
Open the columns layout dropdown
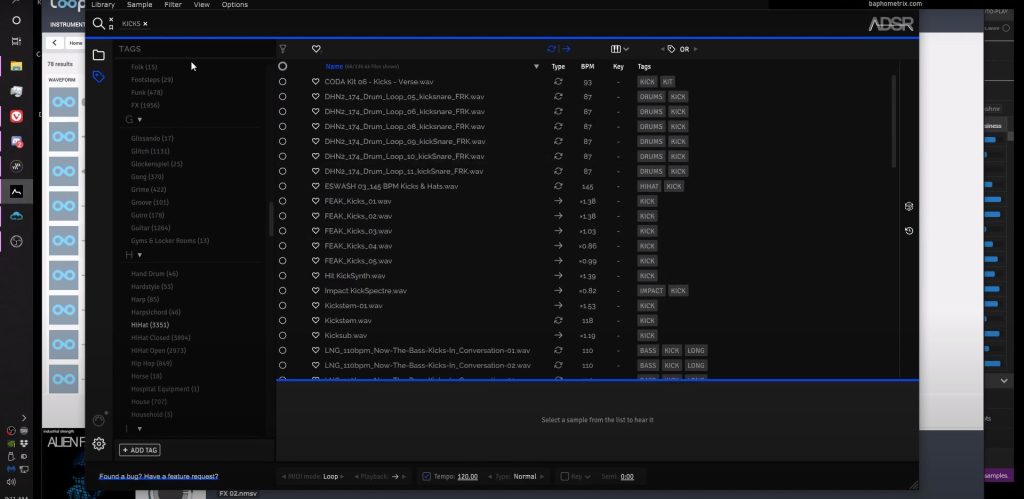[620, 49]
